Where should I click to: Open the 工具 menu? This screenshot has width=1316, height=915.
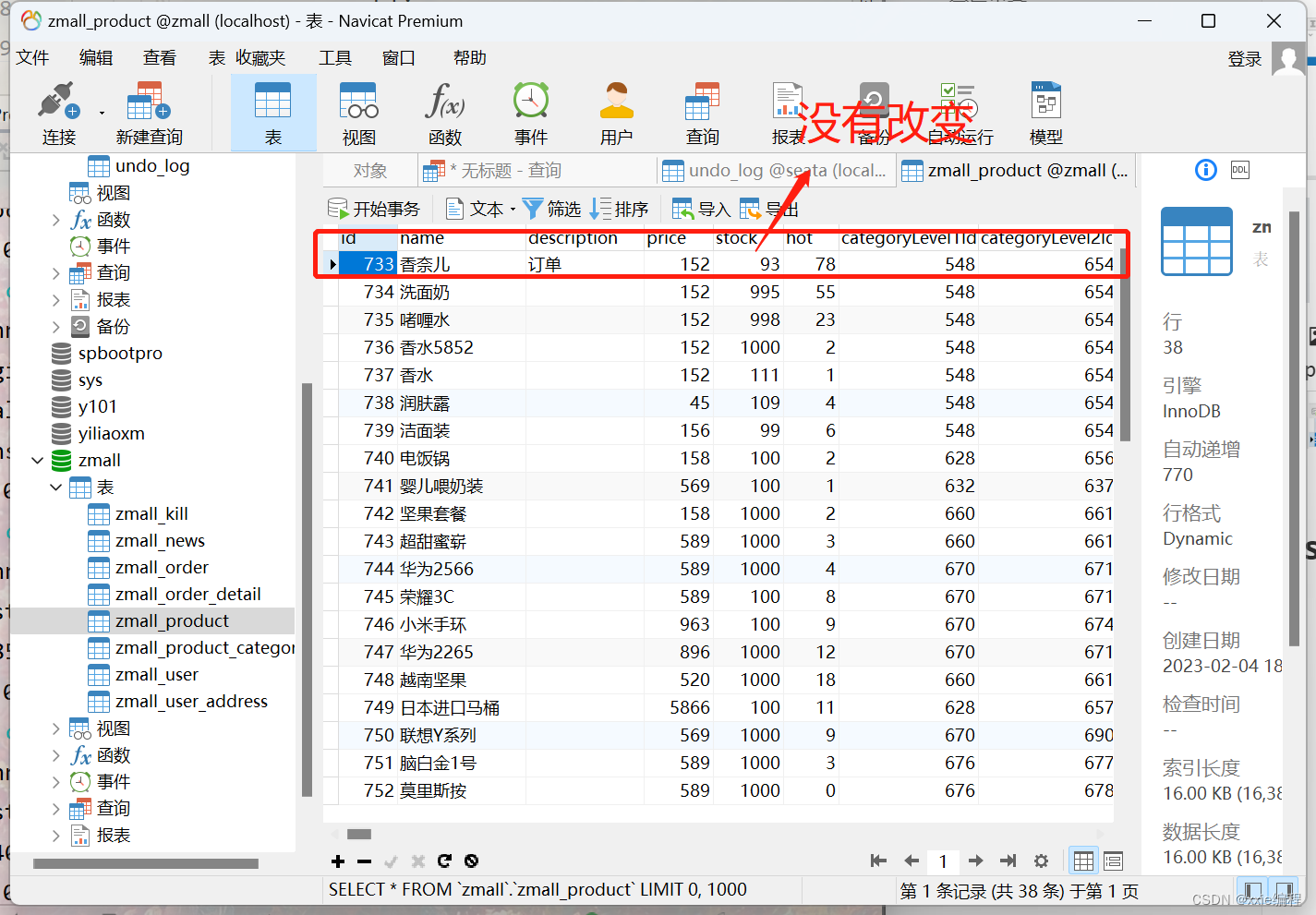click(335, 57)
